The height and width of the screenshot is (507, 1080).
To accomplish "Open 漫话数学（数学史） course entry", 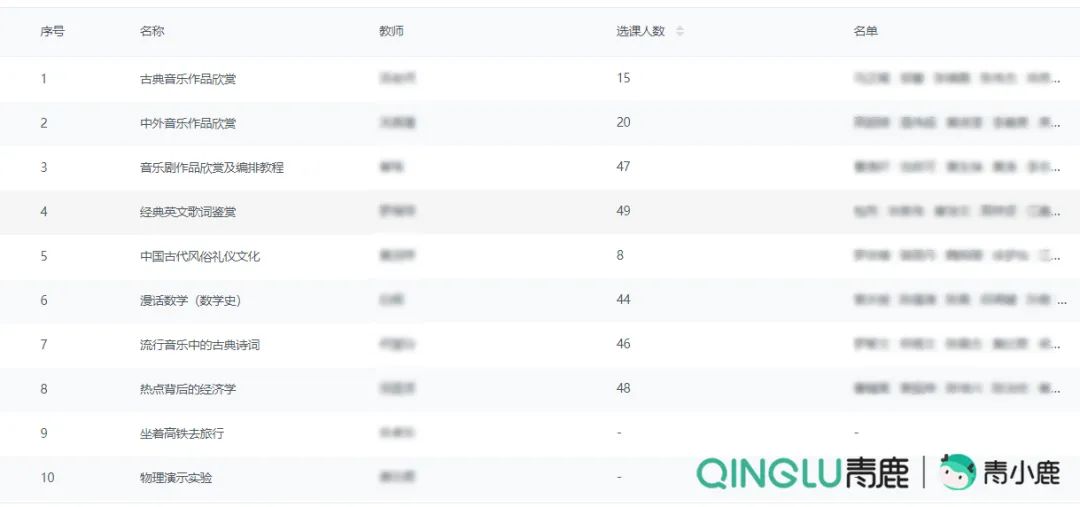I will [190, 300].
